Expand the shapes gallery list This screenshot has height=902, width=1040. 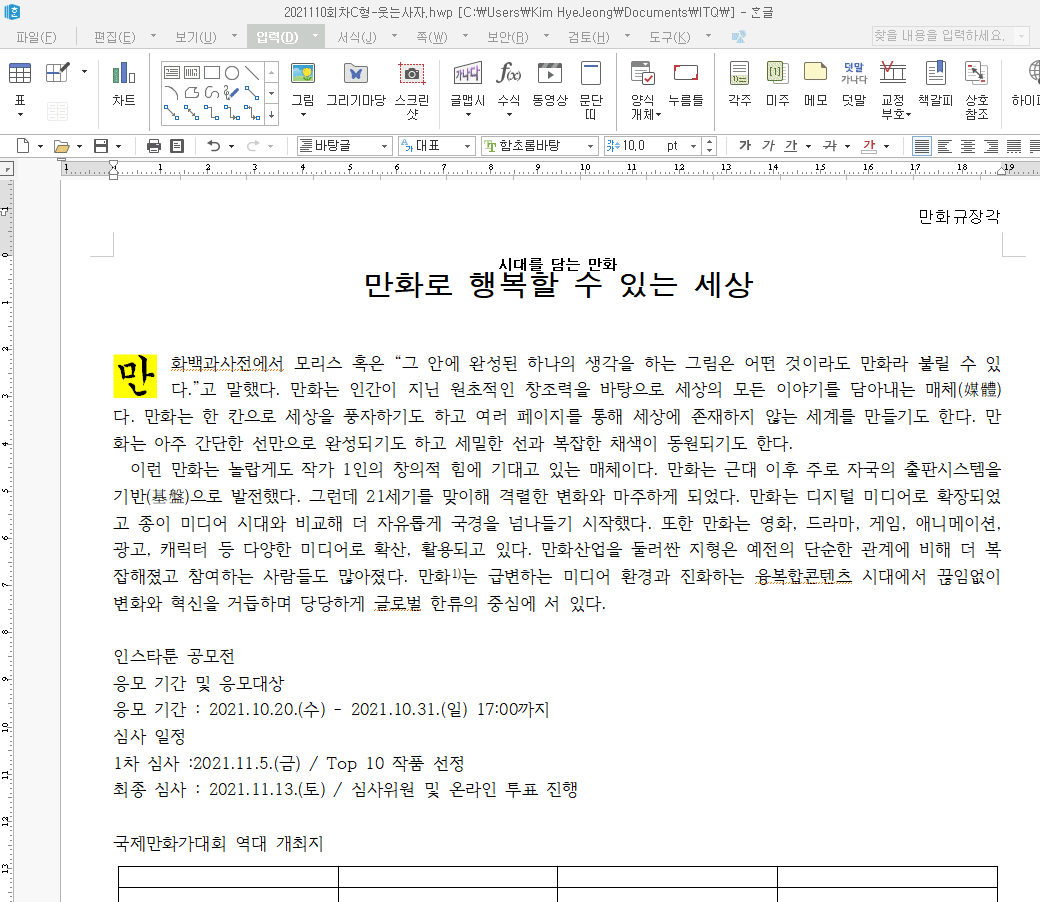(x=271, y=115)
